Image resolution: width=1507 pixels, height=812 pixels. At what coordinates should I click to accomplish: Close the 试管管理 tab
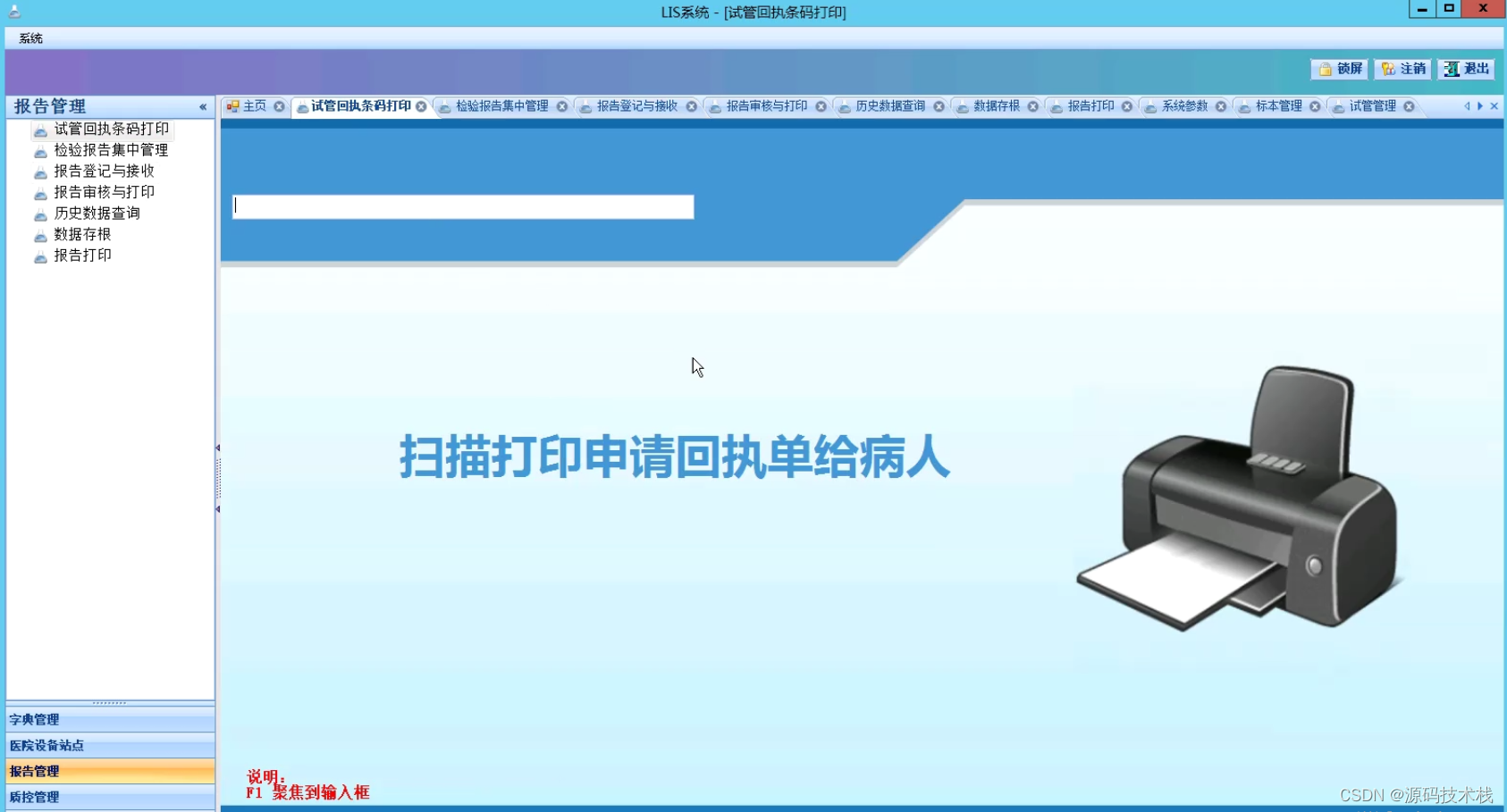1410,105
